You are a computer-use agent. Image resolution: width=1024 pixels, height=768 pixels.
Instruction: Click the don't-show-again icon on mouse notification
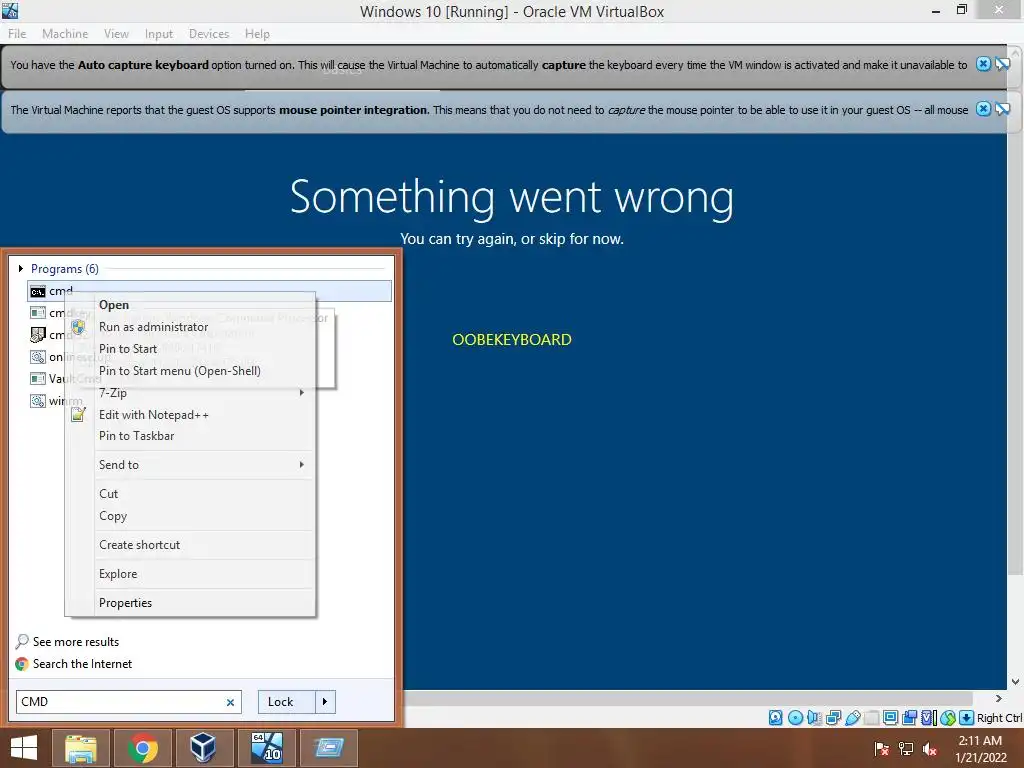tap(1002, 109)
